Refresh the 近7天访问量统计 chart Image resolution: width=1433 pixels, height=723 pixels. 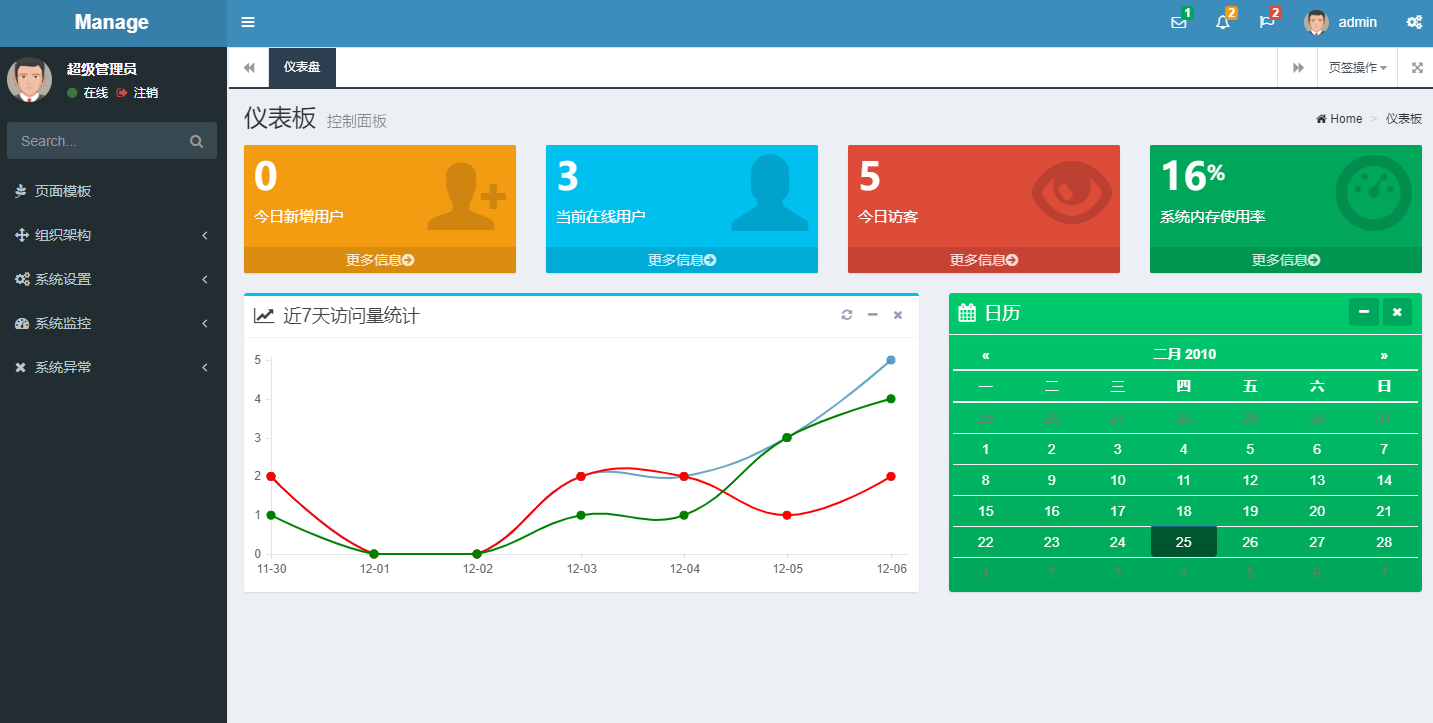(x=847, y=315)
